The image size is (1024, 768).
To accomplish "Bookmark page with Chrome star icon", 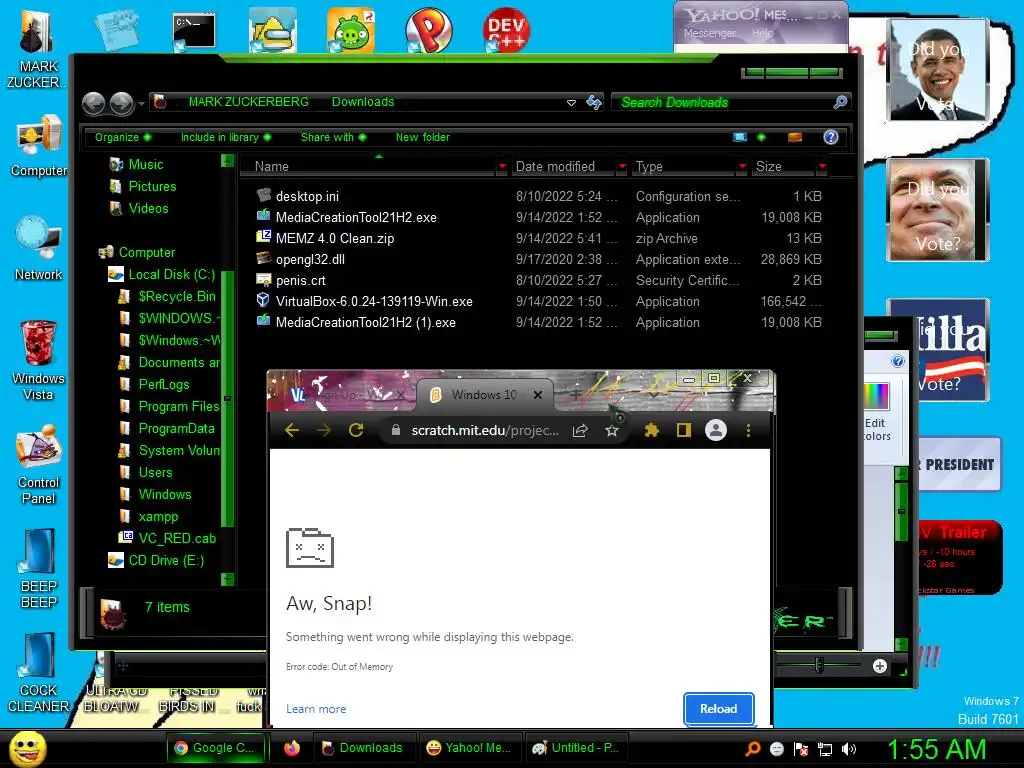I will pyautogui.click(x=611, y=430).
